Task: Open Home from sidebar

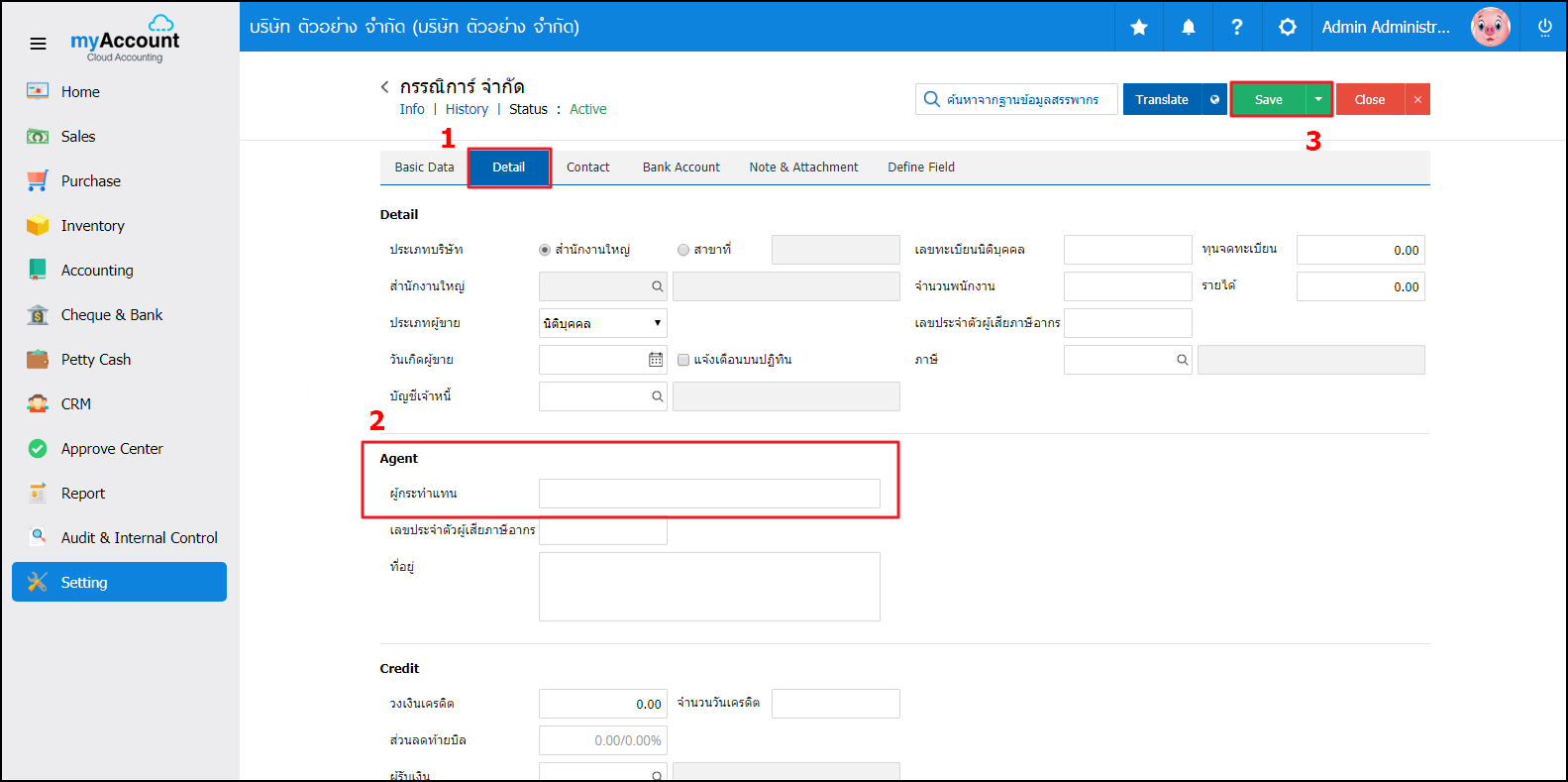Action: (80, 91)
